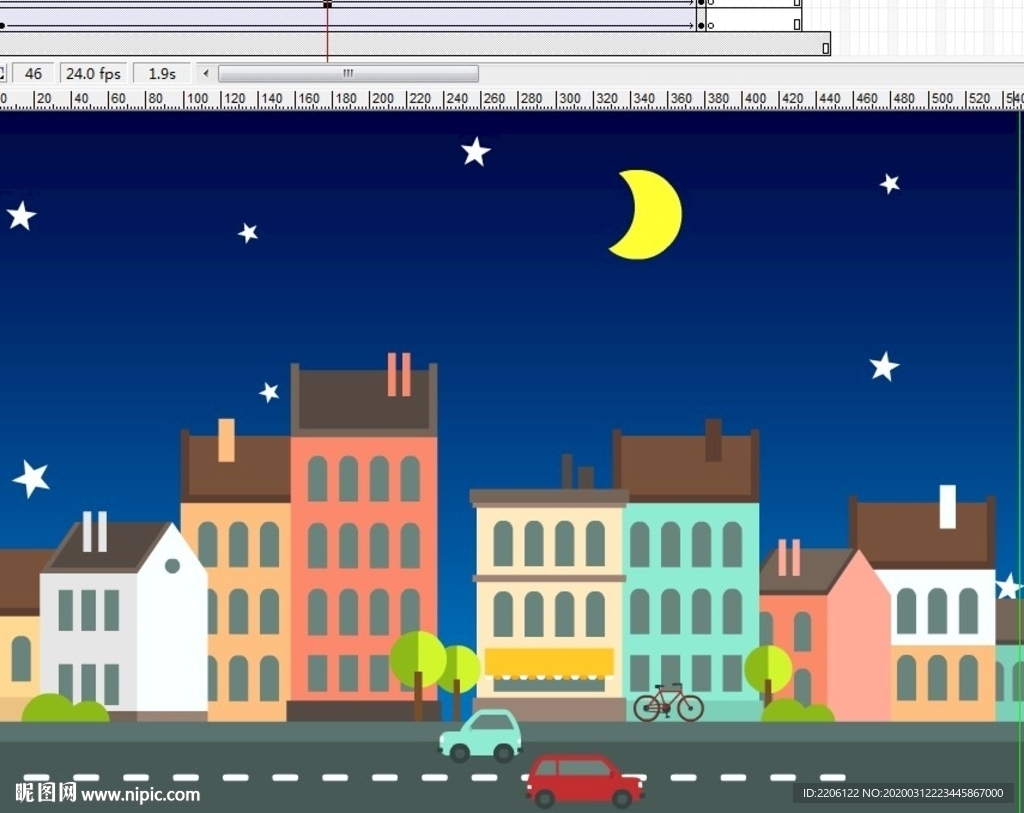This screenshot has width=1024, height=813.
Task: Select the large star at top center
Action: click(475, 152)
